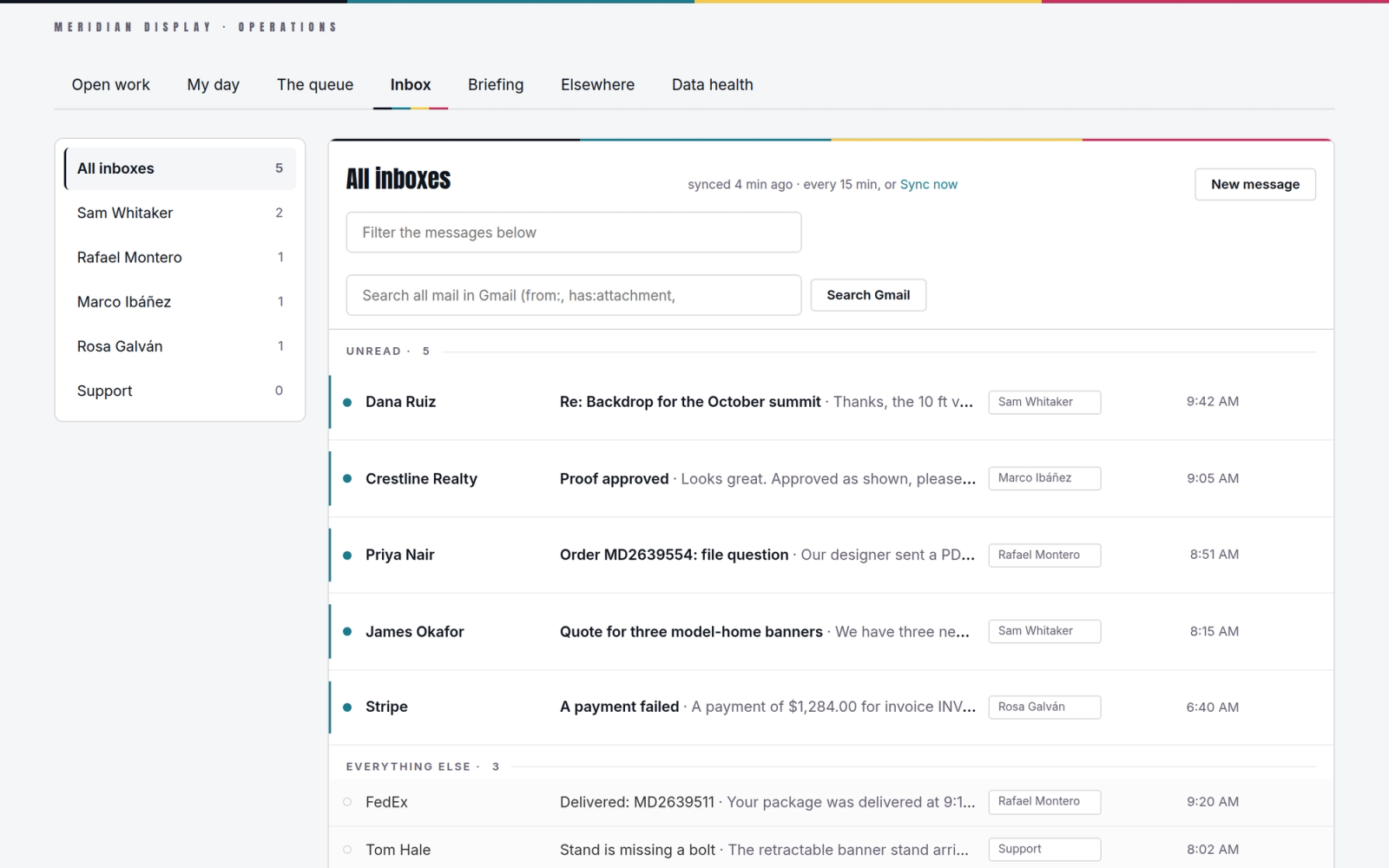This screenshot has height=868, width=1389.
Task: Click the sender name FedEx
Action: (x=386, y=802)
